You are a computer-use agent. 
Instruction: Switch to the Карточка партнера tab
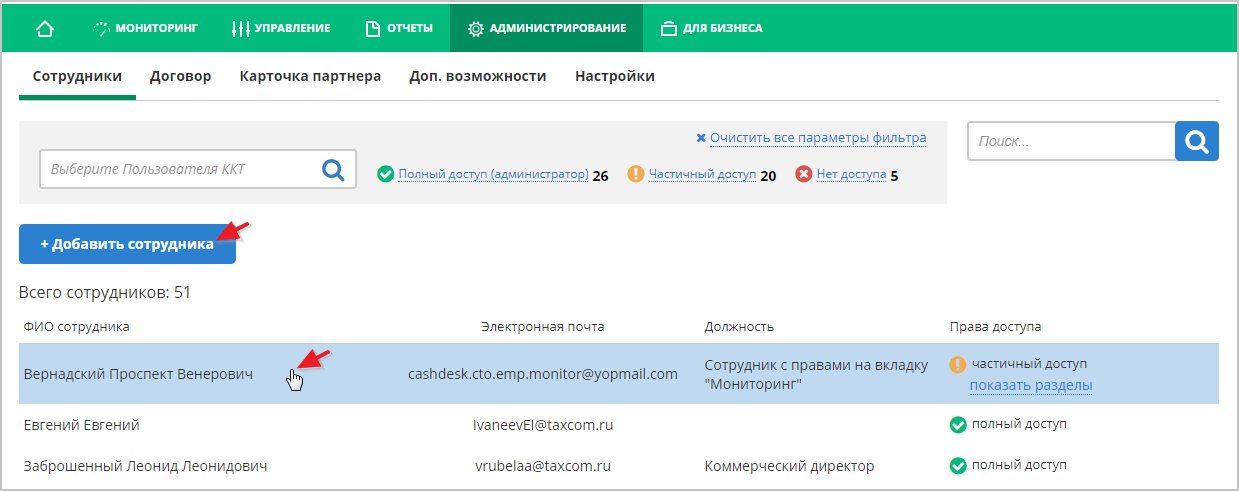[x=310, y=76]
